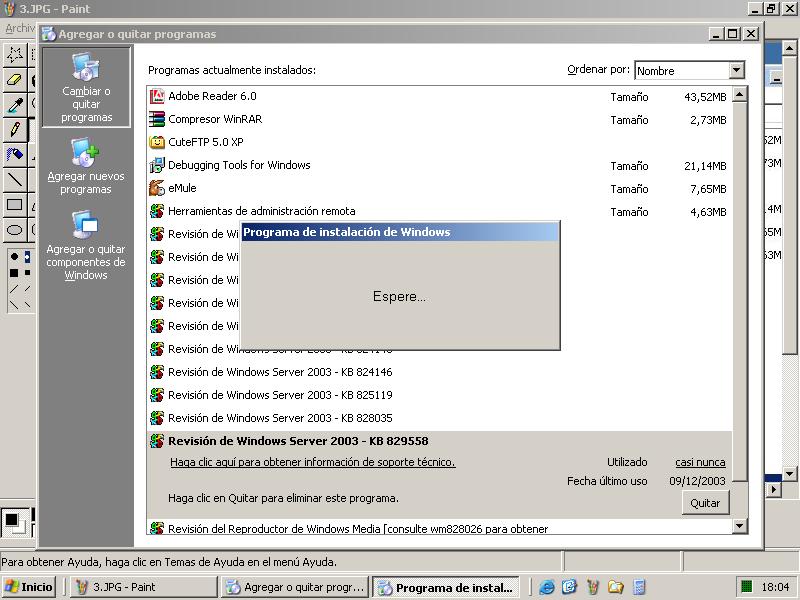800x600 pixels.
Task: Click the 7,65MB size value
Action: [x=708, y=189]
